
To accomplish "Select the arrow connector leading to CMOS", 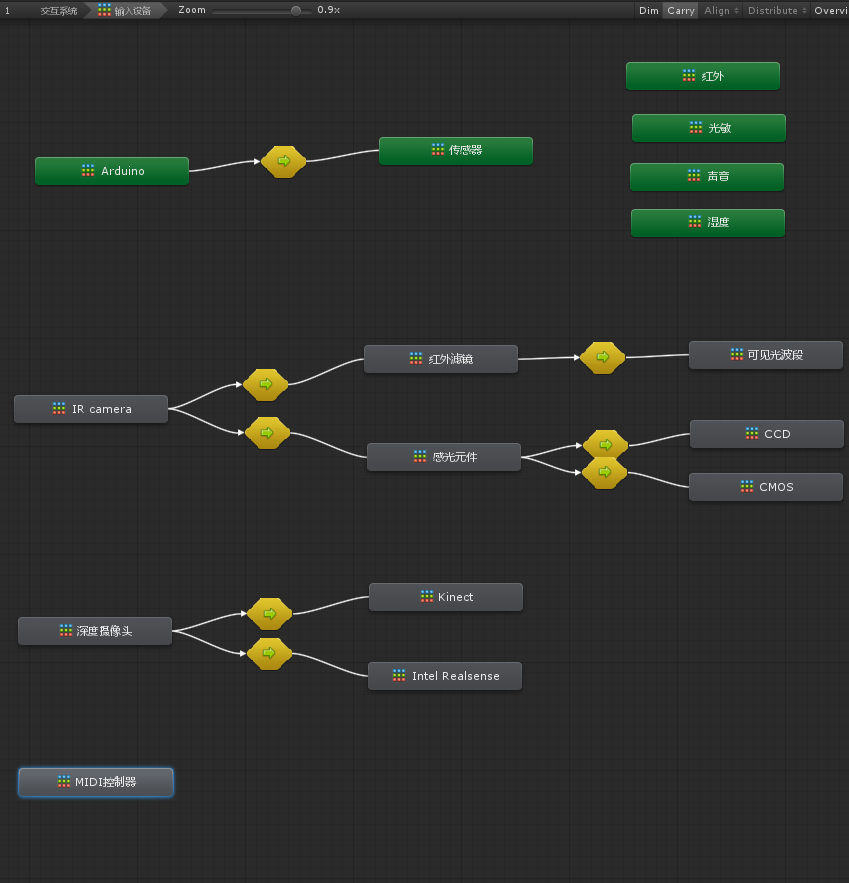I will pos(605,472).
